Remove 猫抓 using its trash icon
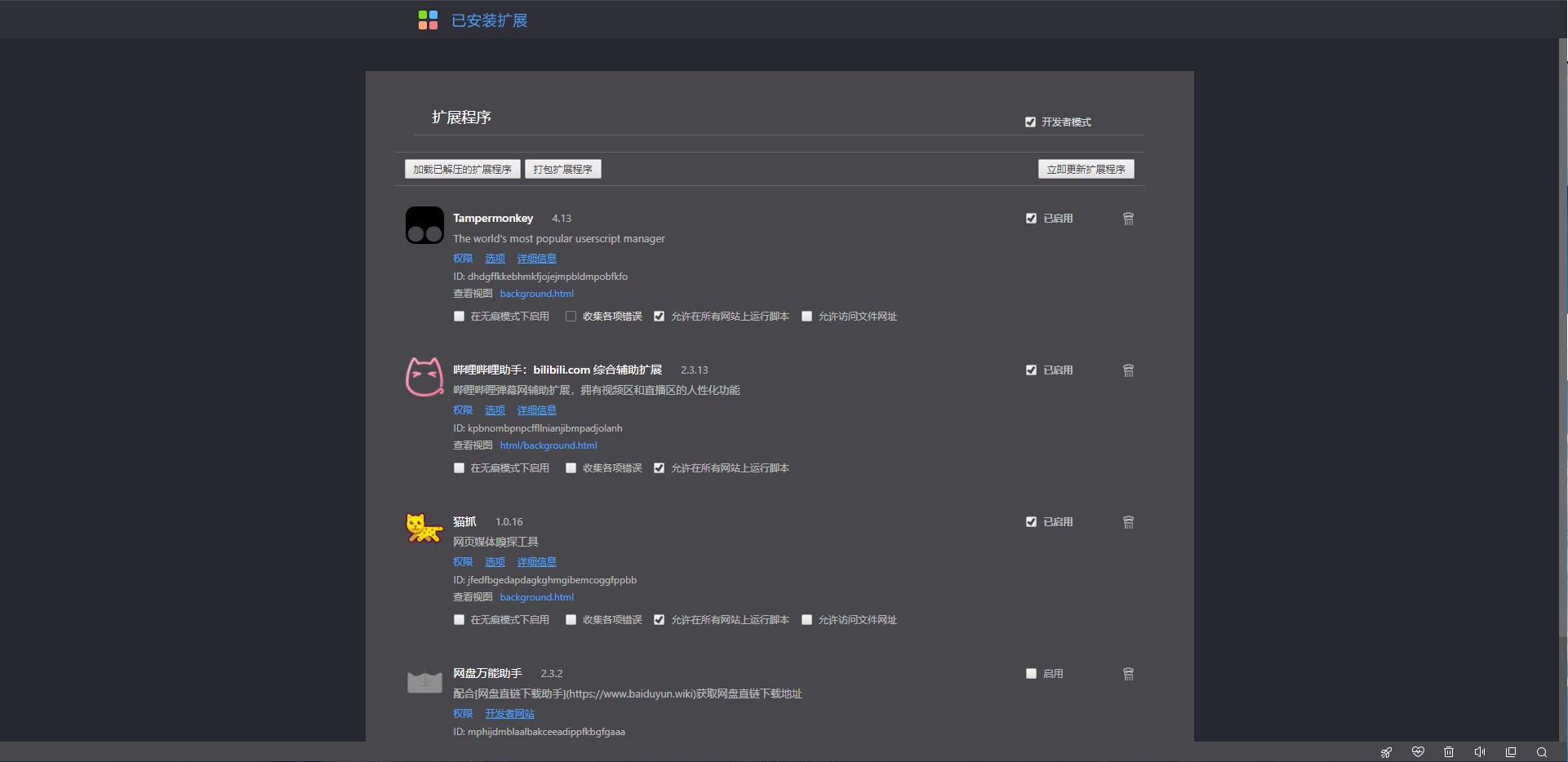This screenshot has height=762, width=1568. click(x=1128, y=522)
